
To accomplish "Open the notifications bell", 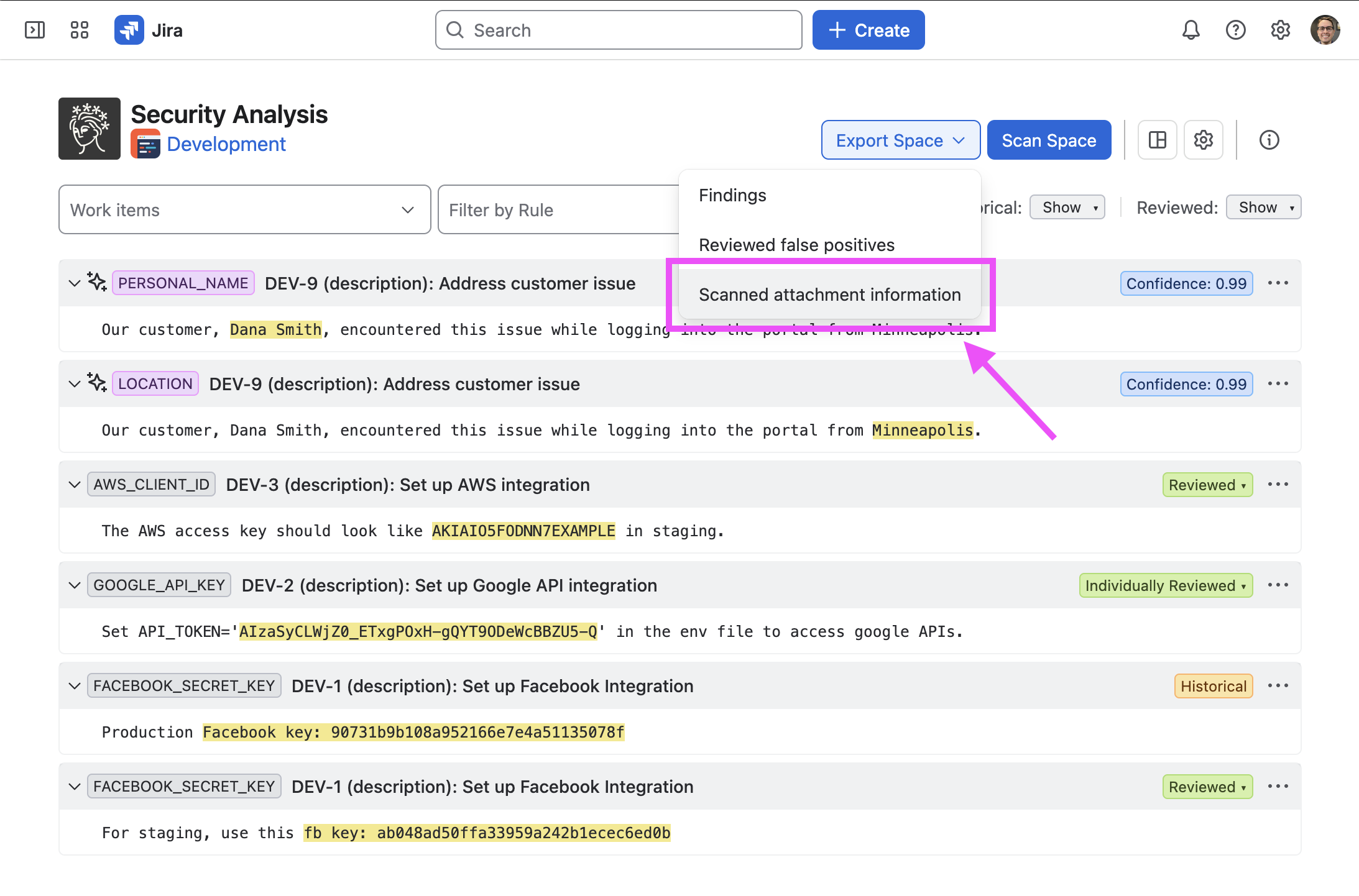I will pos(1191,30).
